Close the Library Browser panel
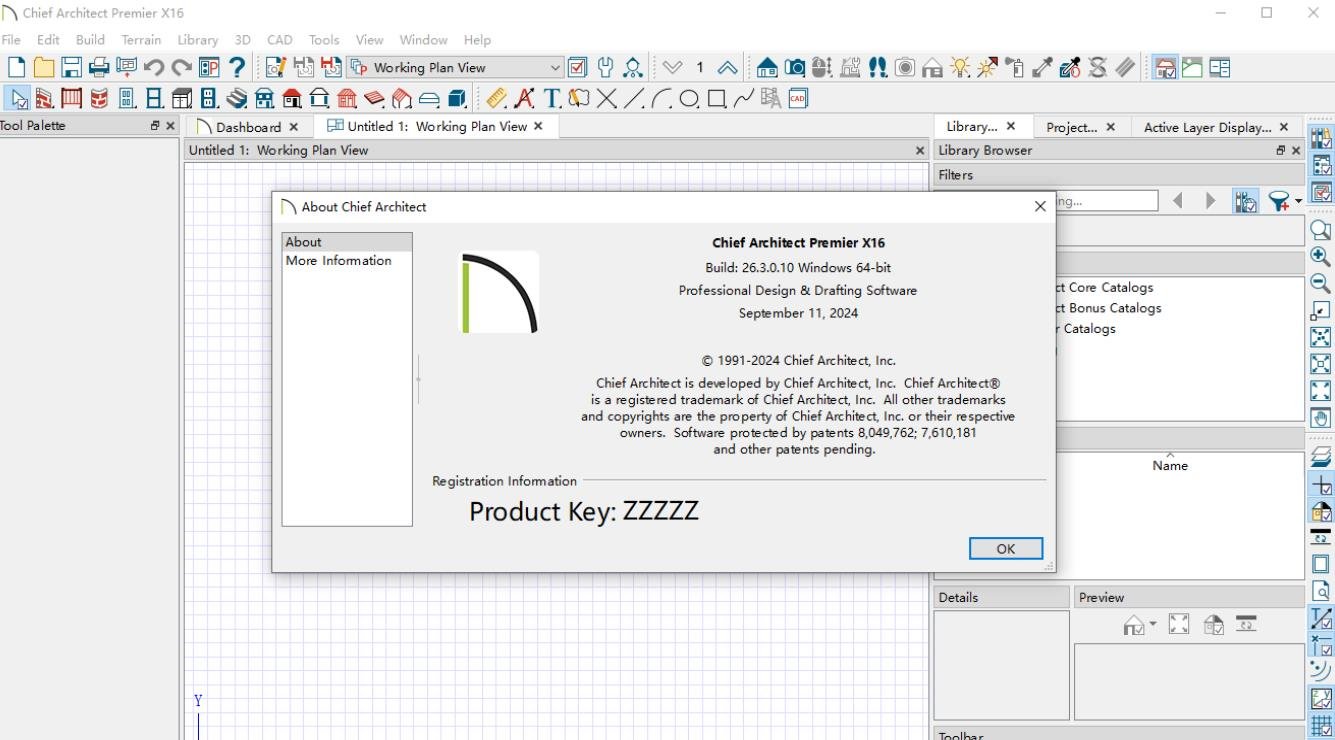This screenshot has width=1335, height=740. (1296, 150)
